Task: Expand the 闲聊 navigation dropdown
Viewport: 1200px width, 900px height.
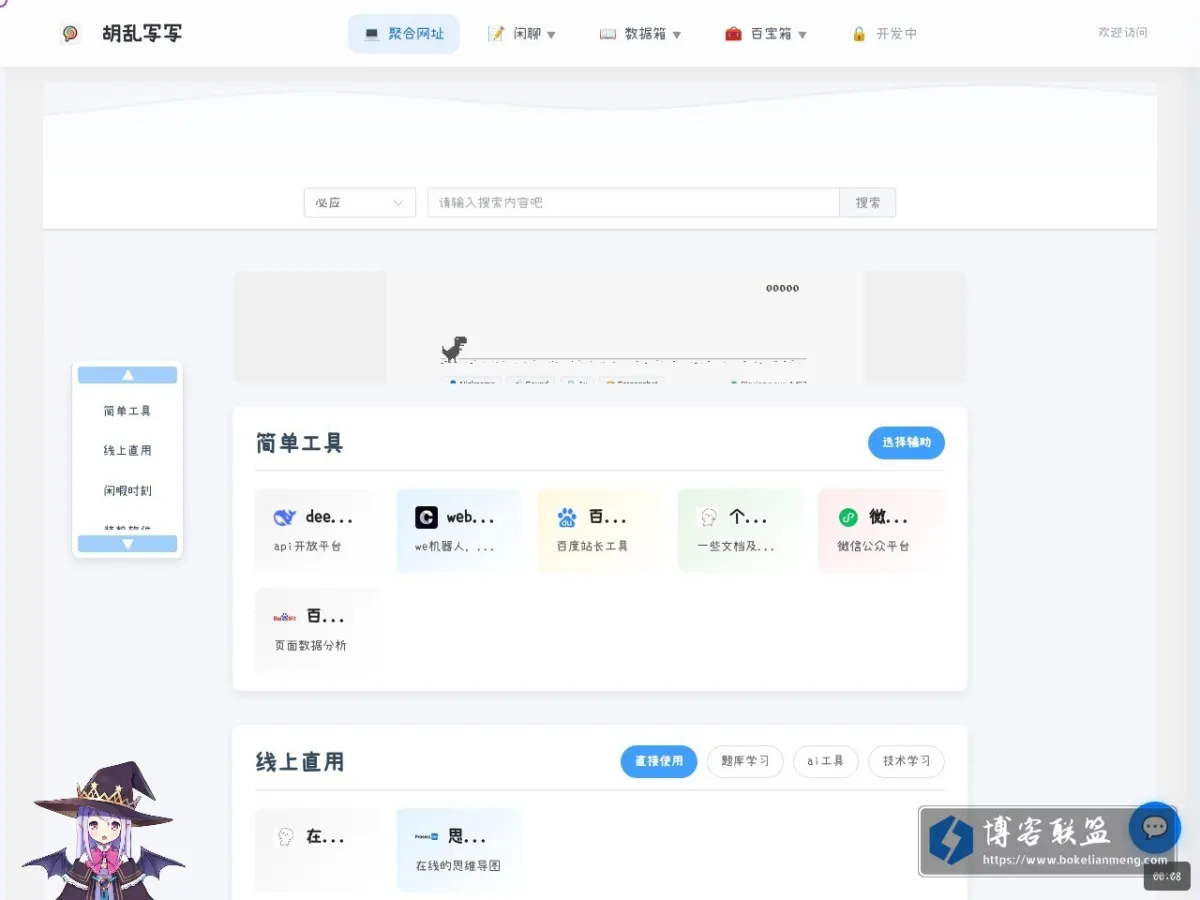Action: coord(521,34)
